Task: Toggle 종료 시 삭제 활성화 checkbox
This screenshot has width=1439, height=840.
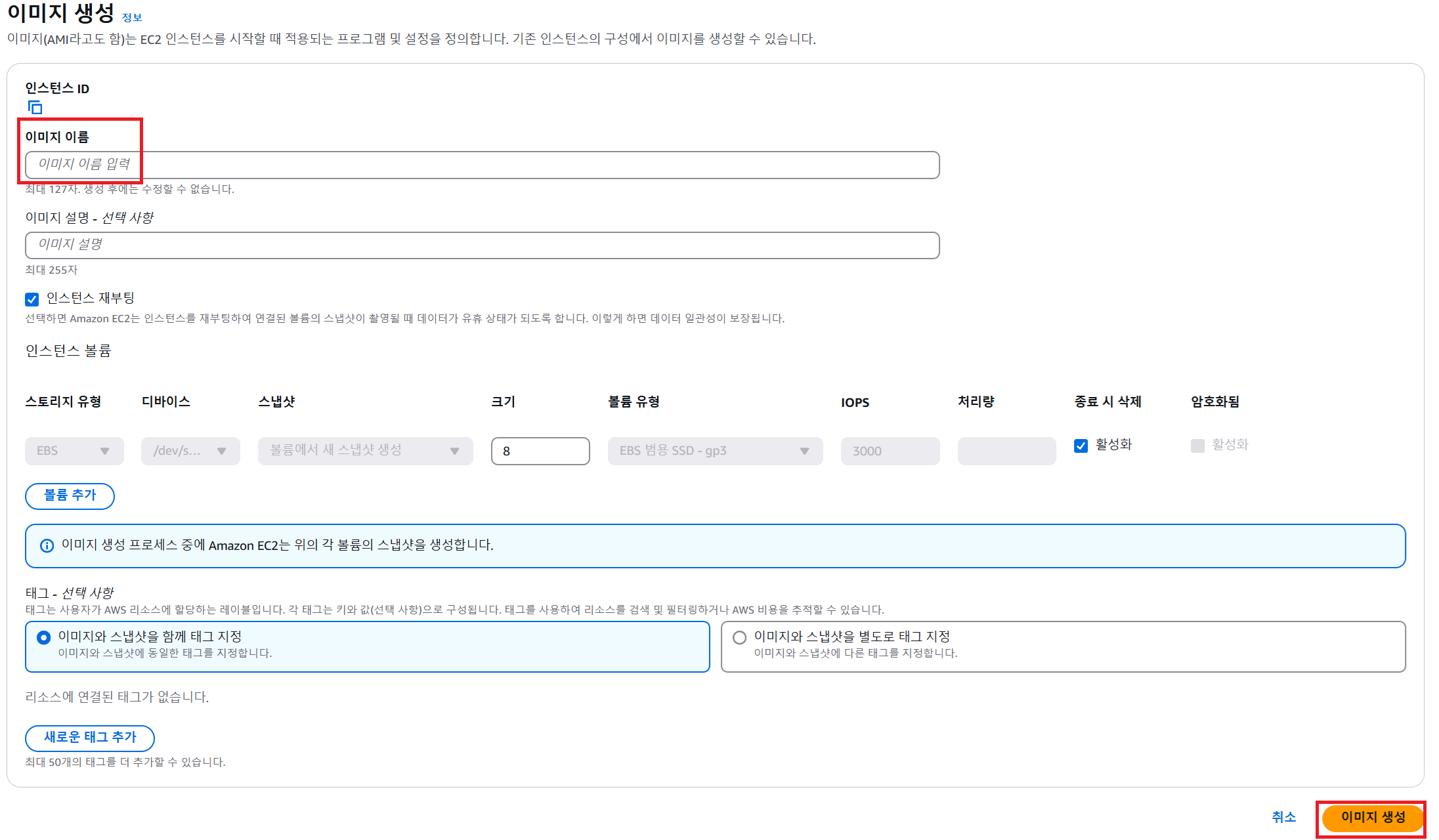Action: [1081, 446]
